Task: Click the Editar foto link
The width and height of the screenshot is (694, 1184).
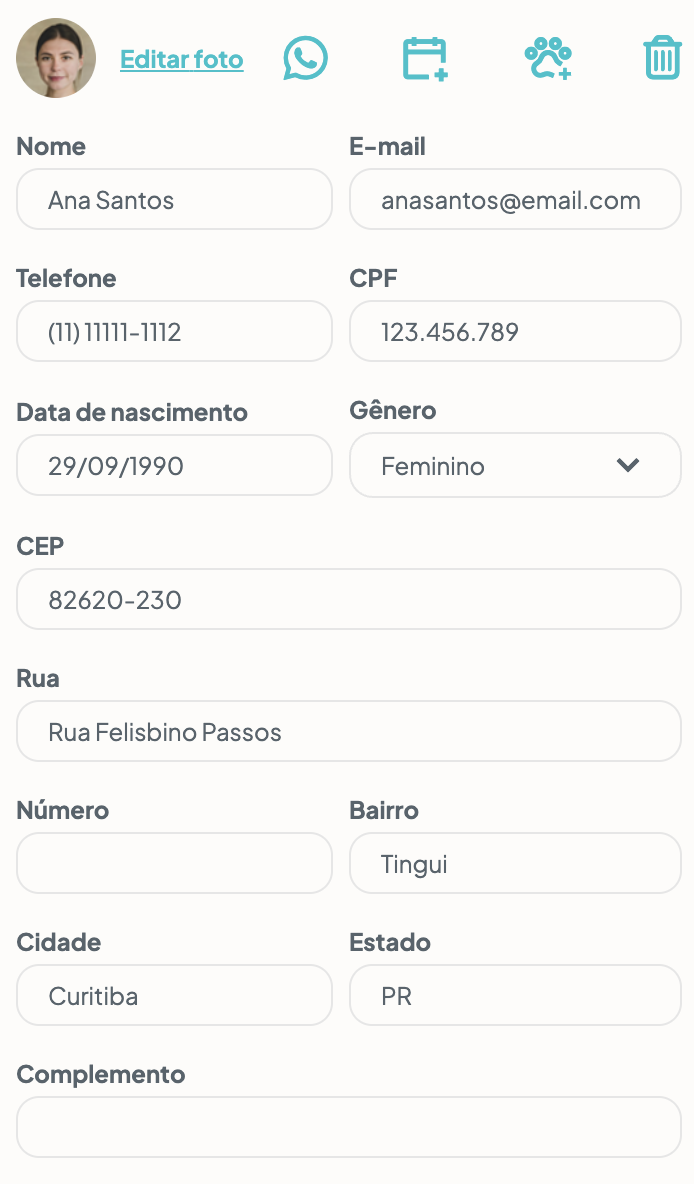Action: (x=181, y=60)
